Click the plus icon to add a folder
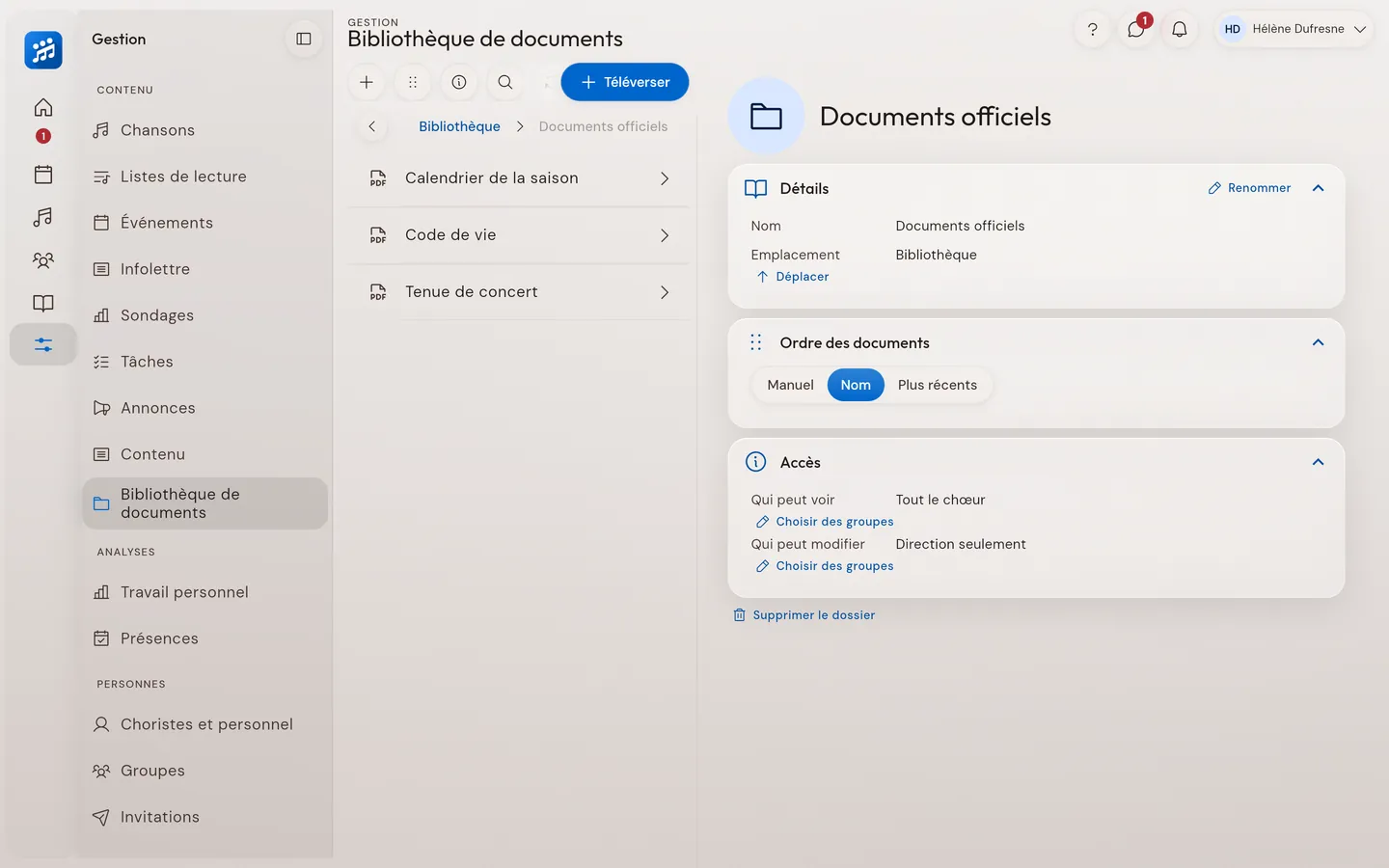This screenshot has height=868, width=1389. pyautogui.click(x=367, y=82)
